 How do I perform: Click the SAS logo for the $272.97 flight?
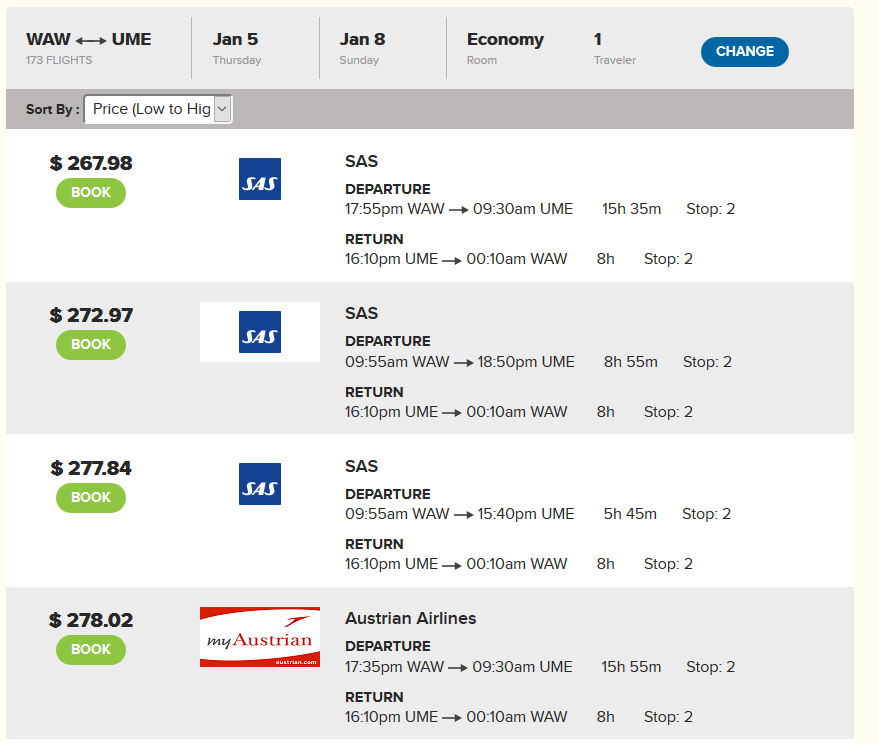[260, 332]
